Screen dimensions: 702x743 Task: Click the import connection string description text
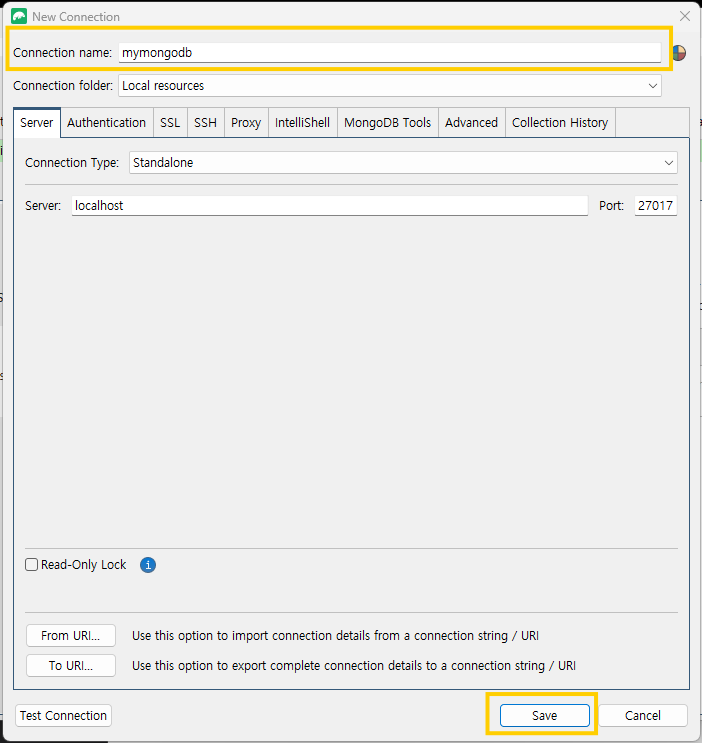(x=335, y=636)
